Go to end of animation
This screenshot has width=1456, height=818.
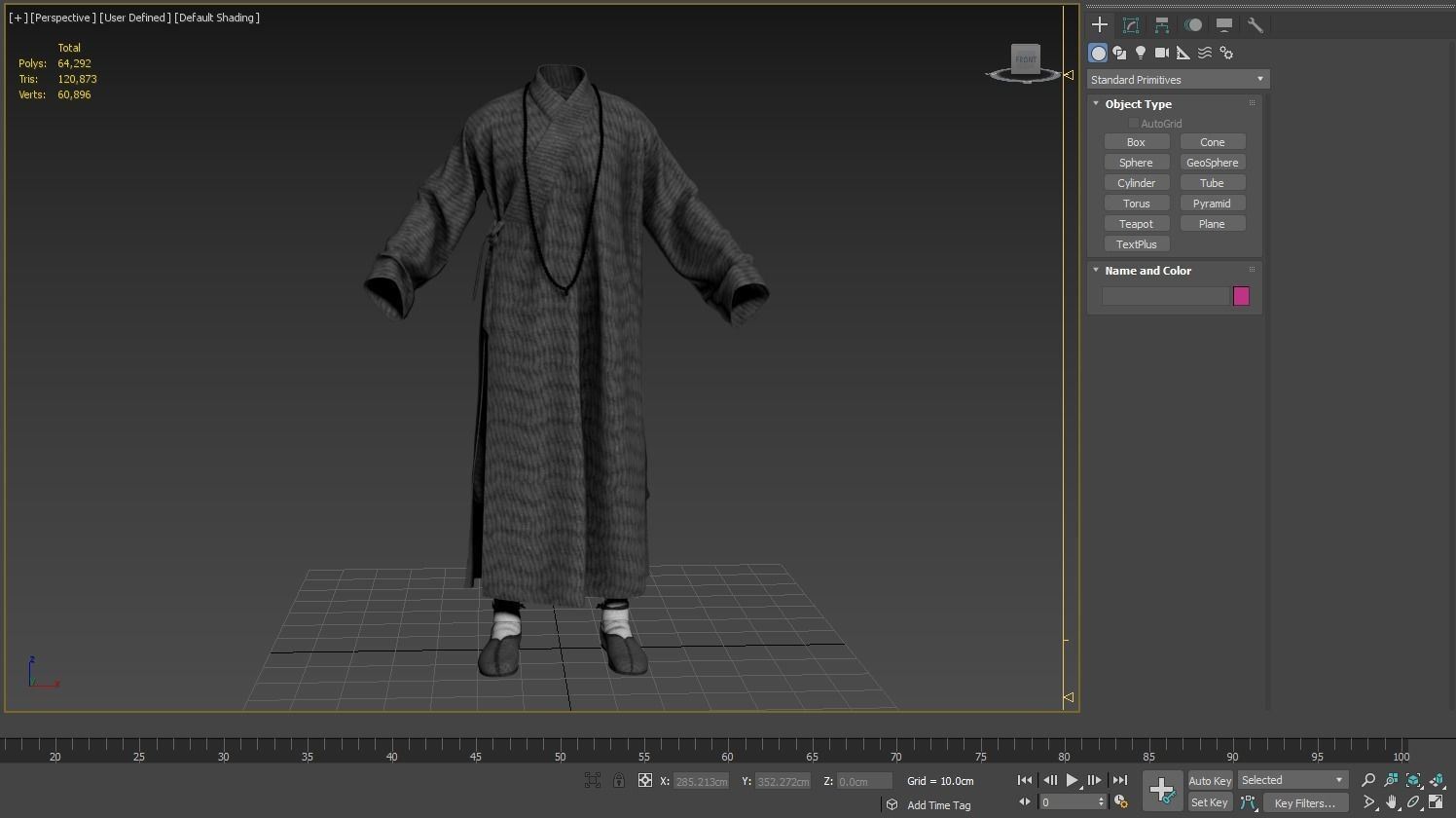click(x=1119, y=780)
